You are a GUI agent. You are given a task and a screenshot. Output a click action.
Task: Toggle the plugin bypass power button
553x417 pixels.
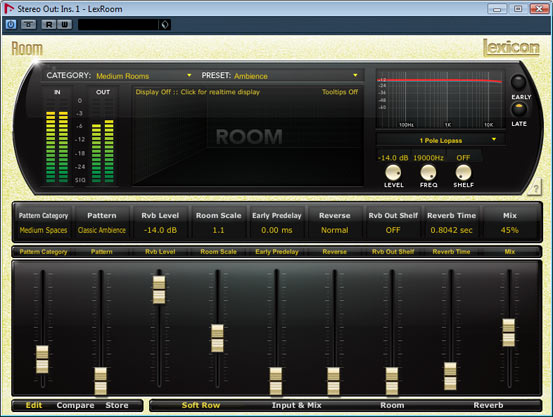[11, 25]
